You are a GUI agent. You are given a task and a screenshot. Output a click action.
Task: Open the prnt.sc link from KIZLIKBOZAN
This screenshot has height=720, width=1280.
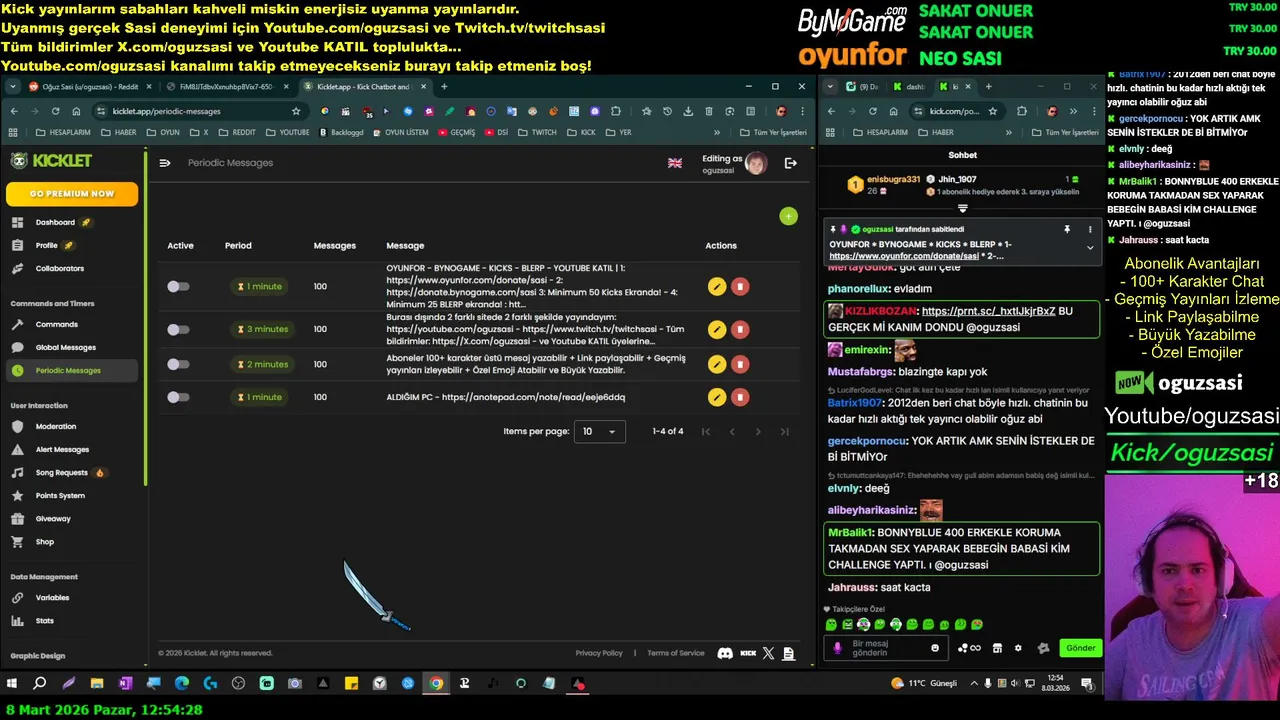(x=988, y=311)
